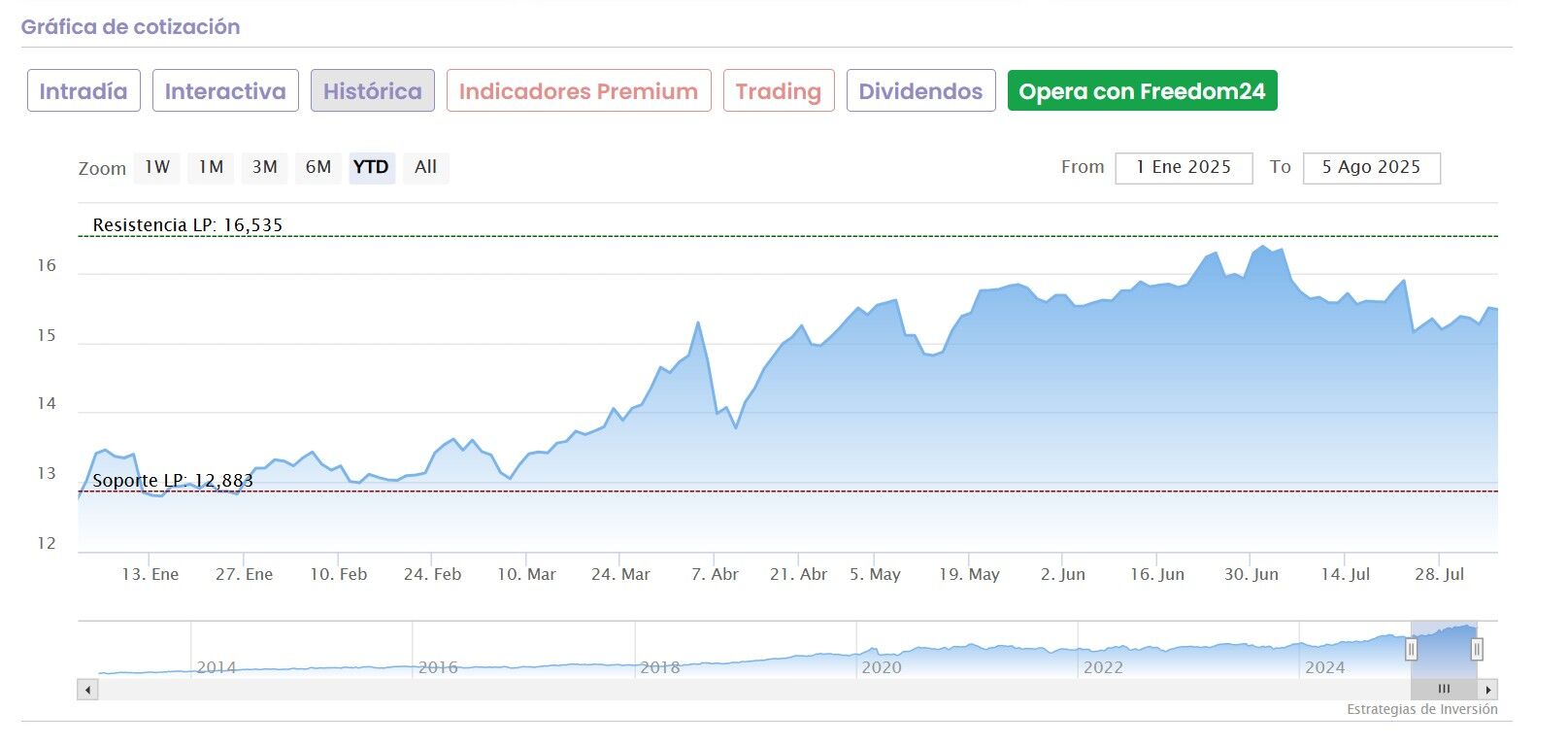
Task: Click the left range handle in navigator
Action: click(x=1412, y=649)
